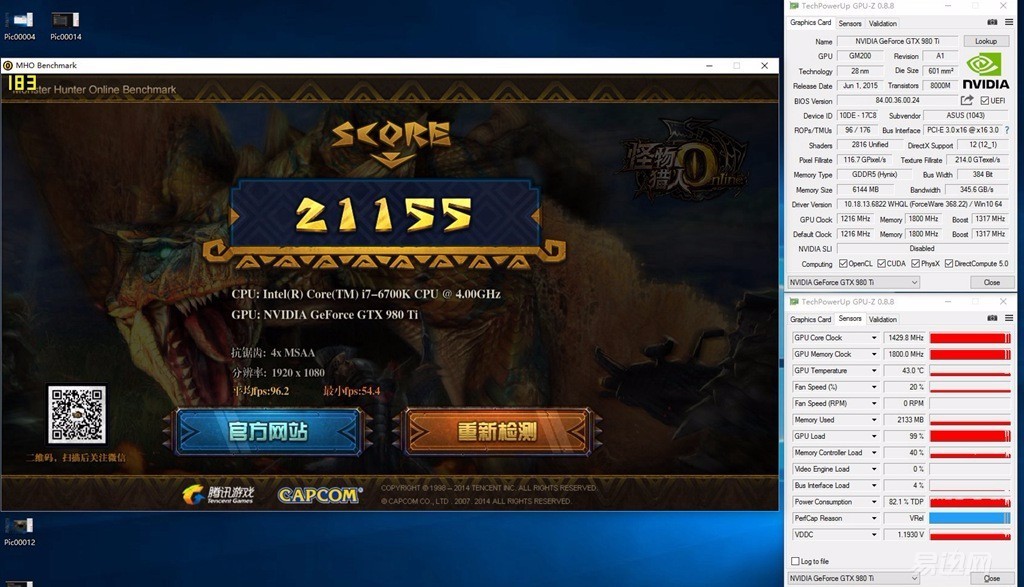Click the GPU Core Clock sensor graph

click(970, 338)
